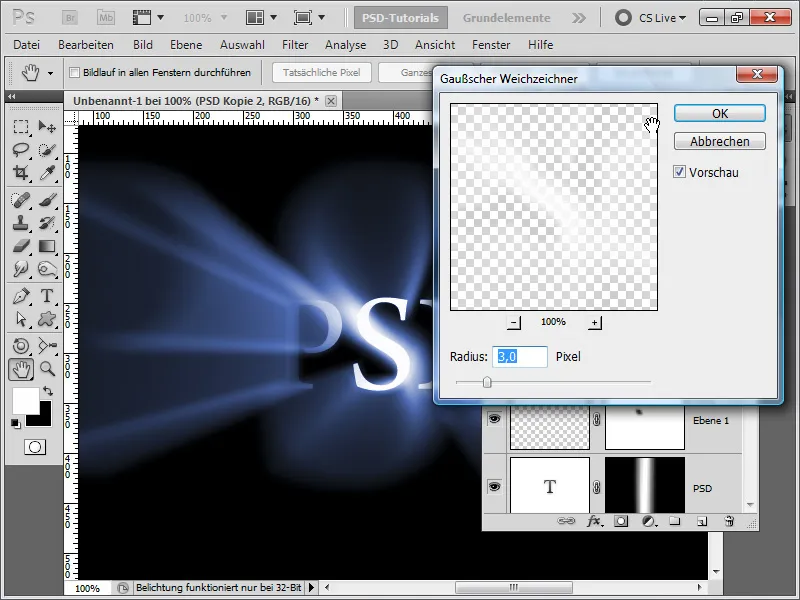This screenshot has width=800, height=600.
Task: Launch Mini Bridge from the top bar
Action: [106, 18]
